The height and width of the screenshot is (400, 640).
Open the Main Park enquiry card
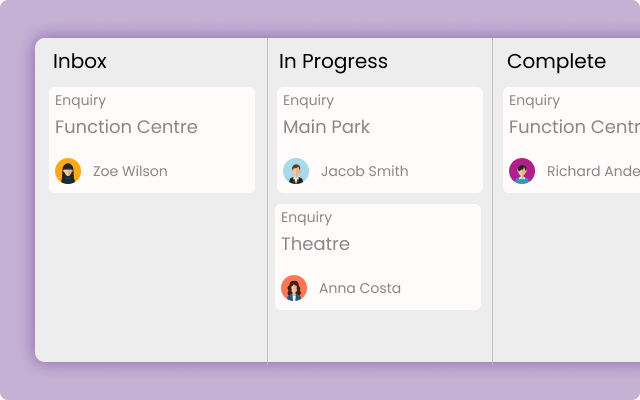pyautogui.click(x=326, y=127)
